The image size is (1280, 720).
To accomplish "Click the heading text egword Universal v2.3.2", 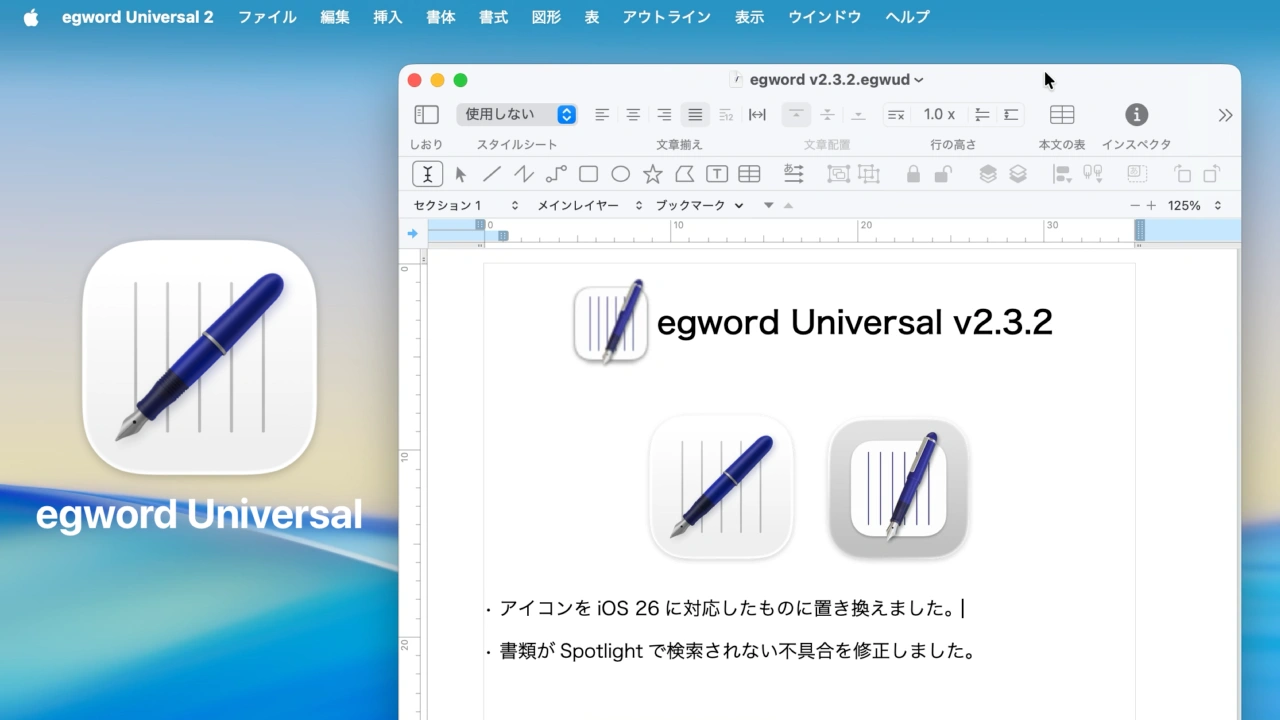I will pyautogui.click(x=854, y=322).
